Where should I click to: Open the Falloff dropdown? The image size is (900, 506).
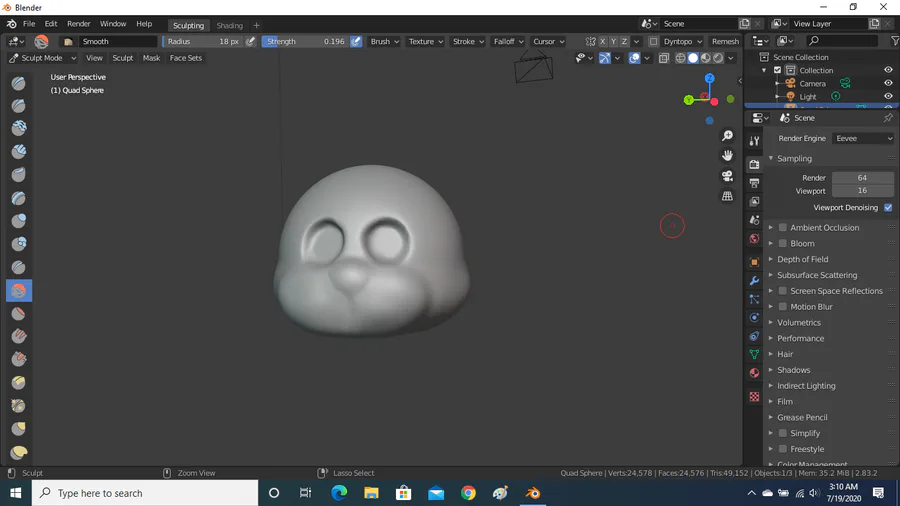tap(509, 41)
